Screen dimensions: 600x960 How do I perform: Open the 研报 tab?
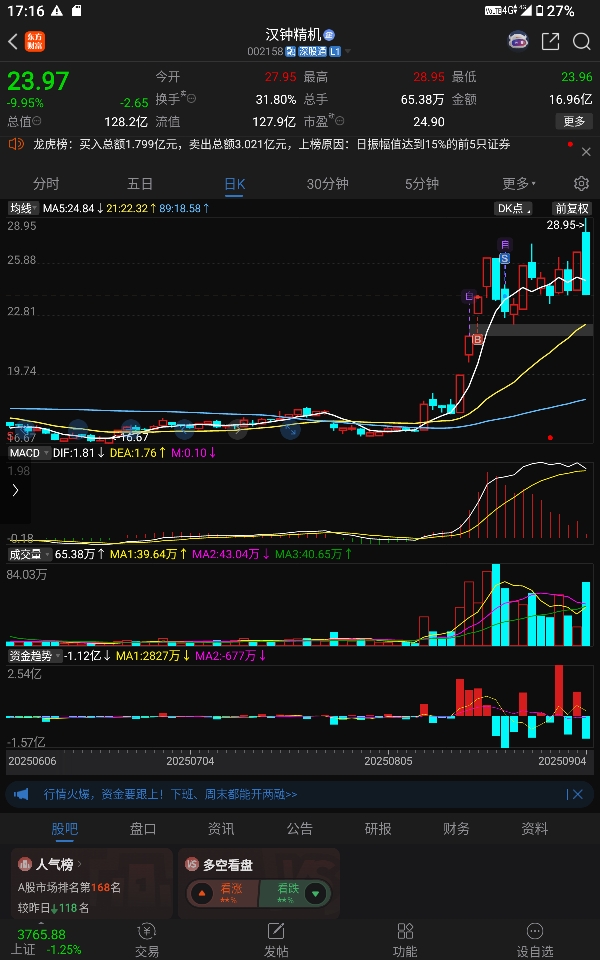[378, 829]
